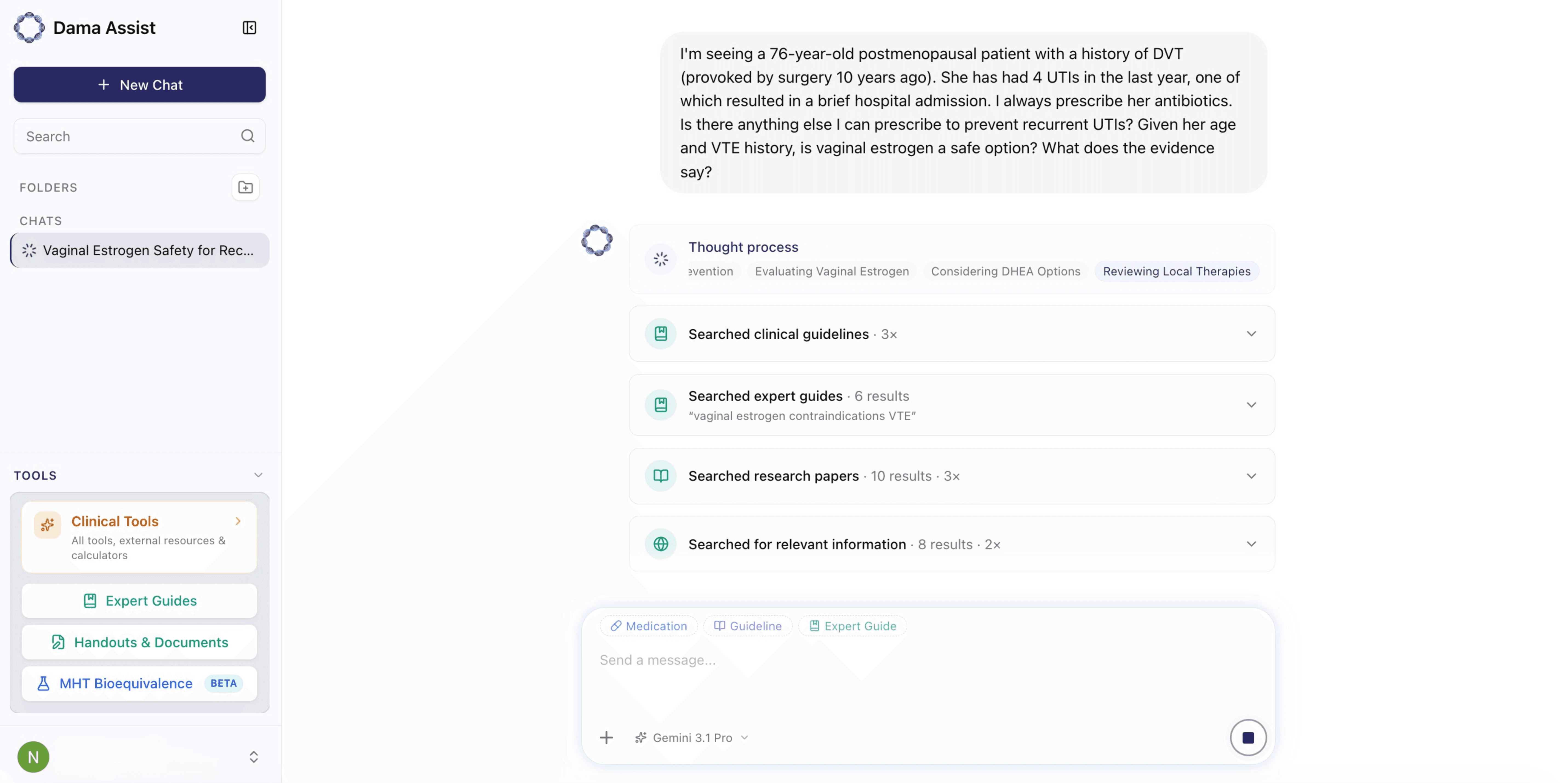Click the Dama Assist title text

tap(104, 28)
